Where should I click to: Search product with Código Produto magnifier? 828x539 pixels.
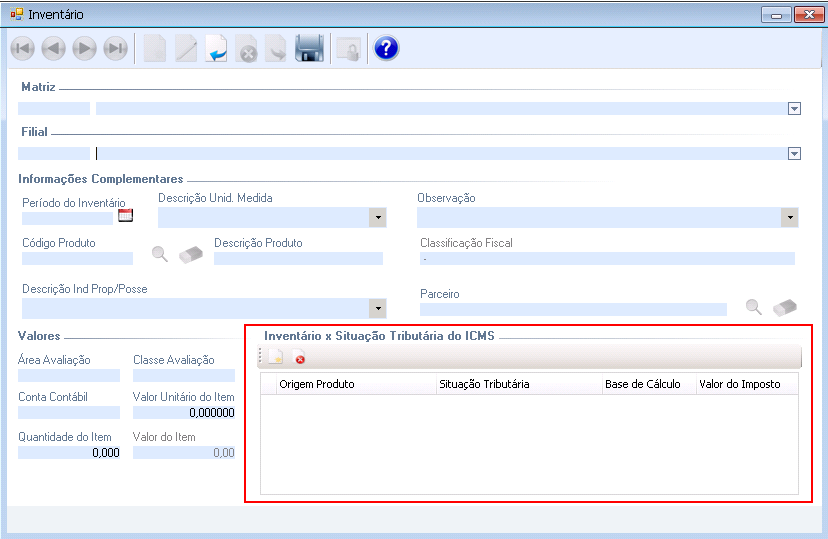160,254
